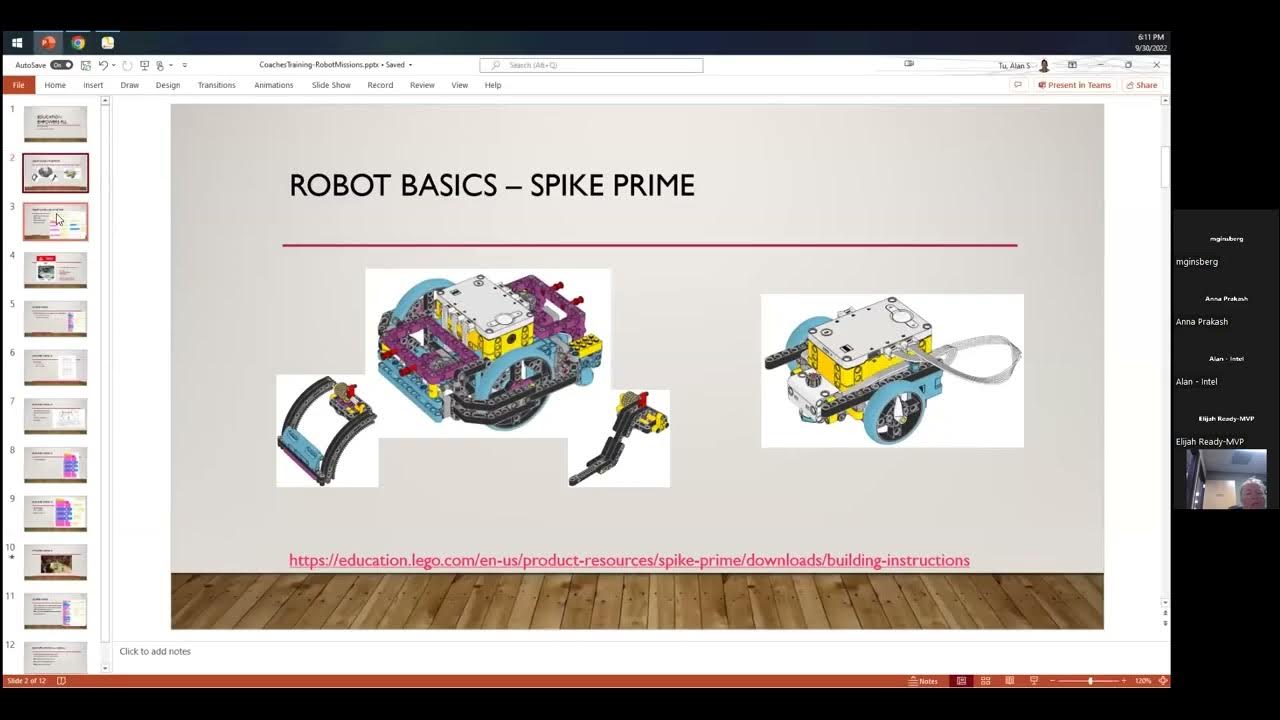This screenshot has height=720, width=1280.
Task: Select the Review tab
Action: [422, 85]
